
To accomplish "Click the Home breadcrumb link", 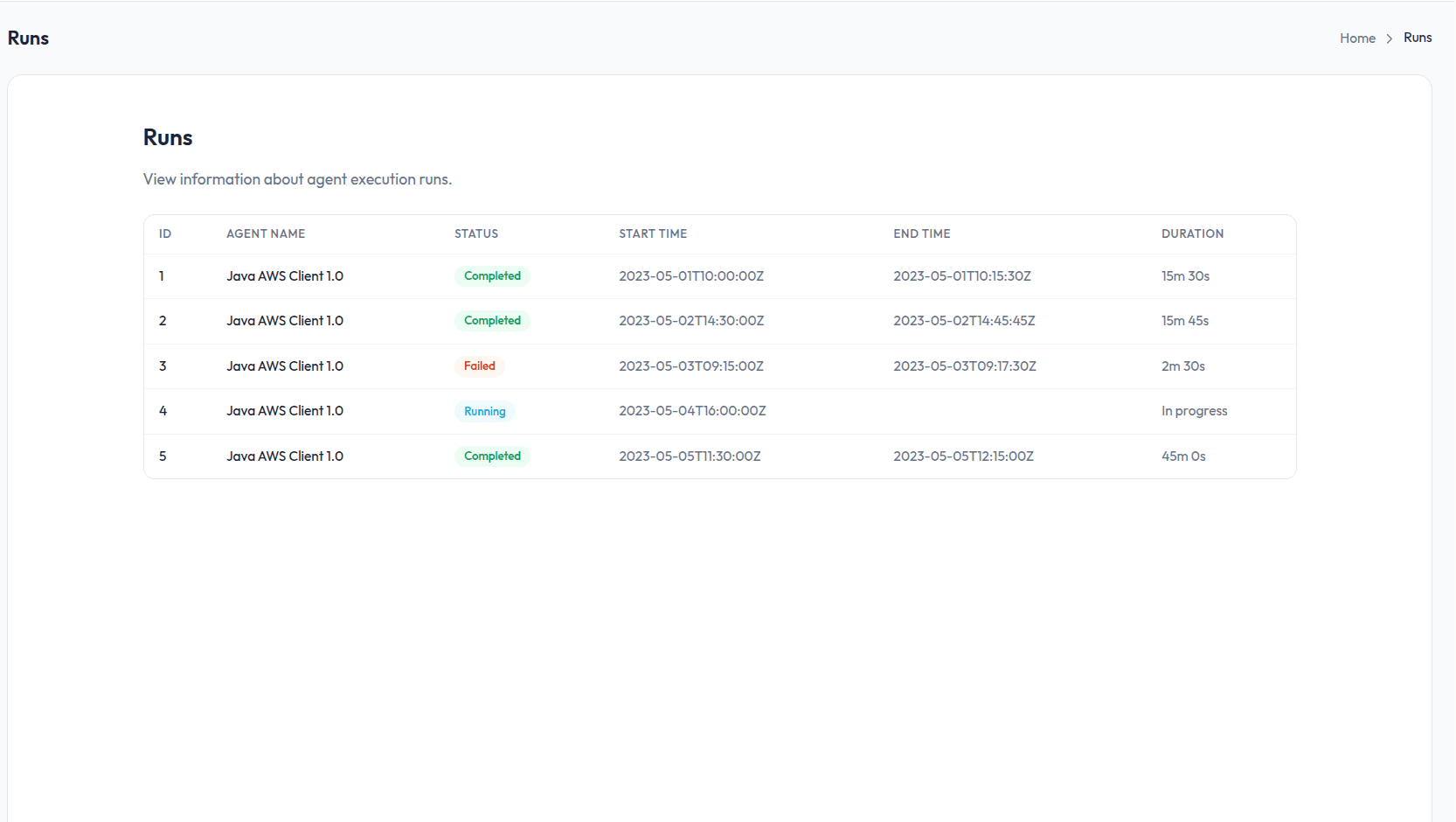I will pyautogui.click(x=1357, y=38).
